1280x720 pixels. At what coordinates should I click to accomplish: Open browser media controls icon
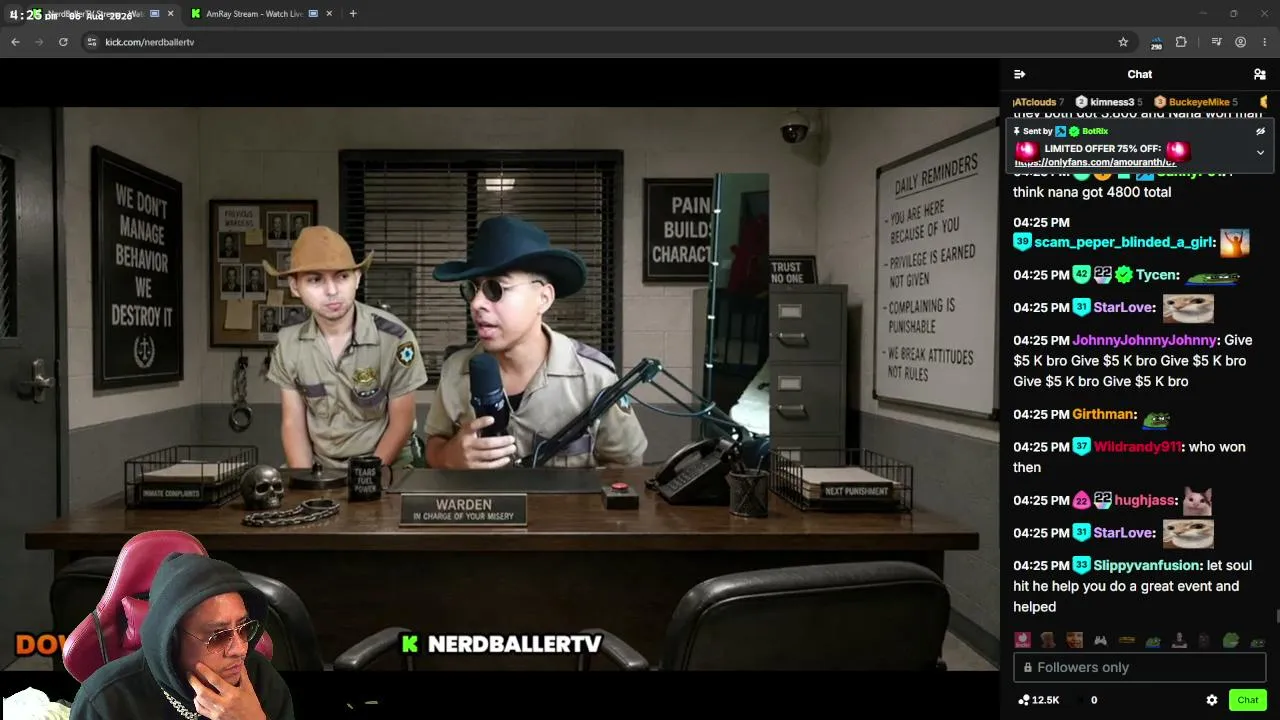click(1216, 42)
